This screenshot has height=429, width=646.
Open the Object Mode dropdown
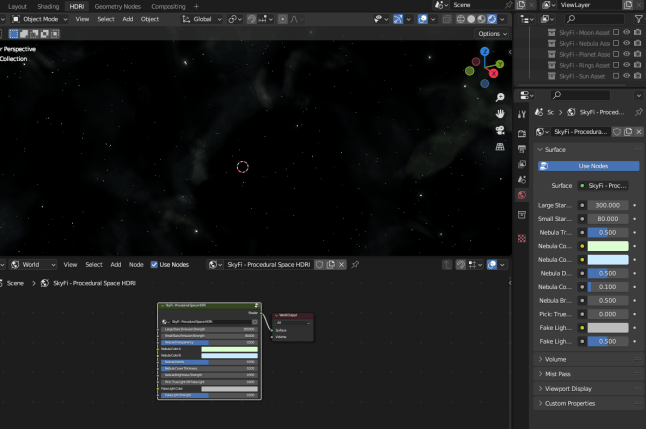pyautogui.click(x=39, y=19)
